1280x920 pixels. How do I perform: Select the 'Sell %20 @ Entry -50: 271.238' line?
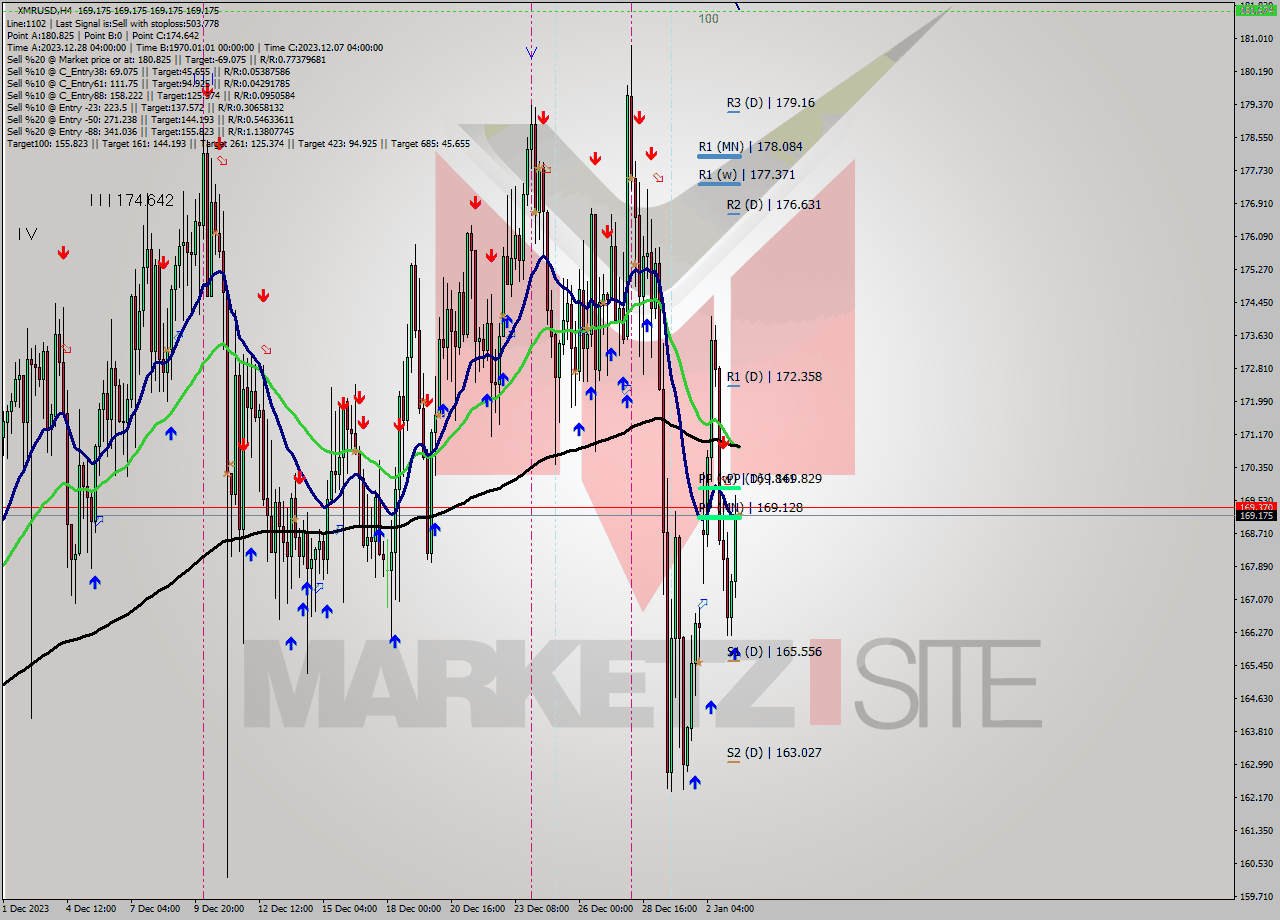[x=150, y=119]
